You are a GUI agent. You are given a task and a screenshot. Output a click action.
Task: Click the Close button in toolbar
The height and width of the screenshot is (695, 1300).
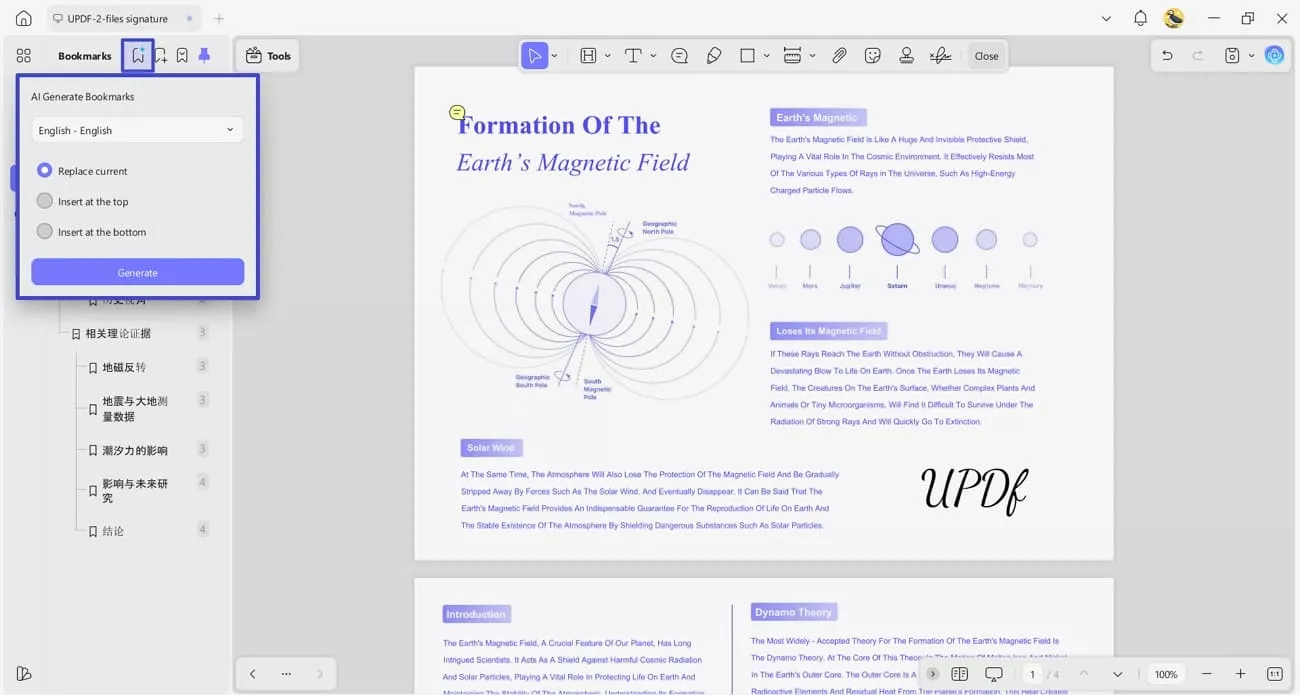[986, 56]
